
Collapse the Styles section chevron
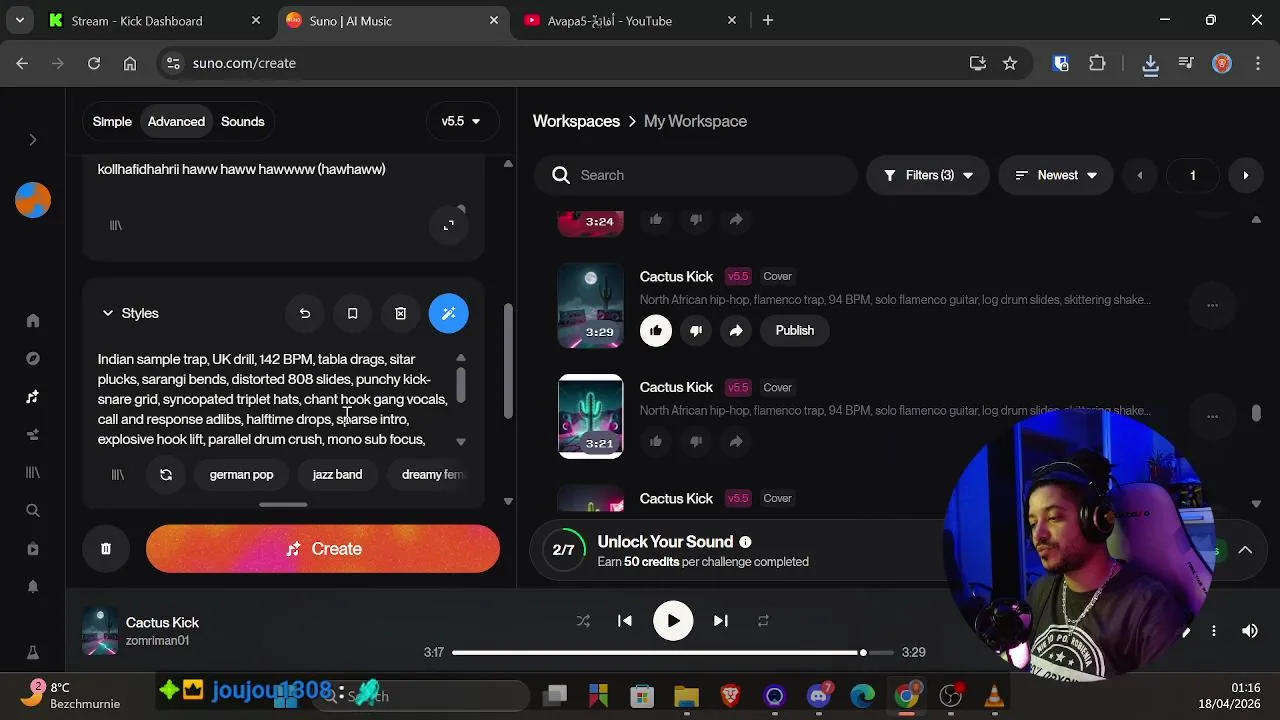(x=108, y=313)
